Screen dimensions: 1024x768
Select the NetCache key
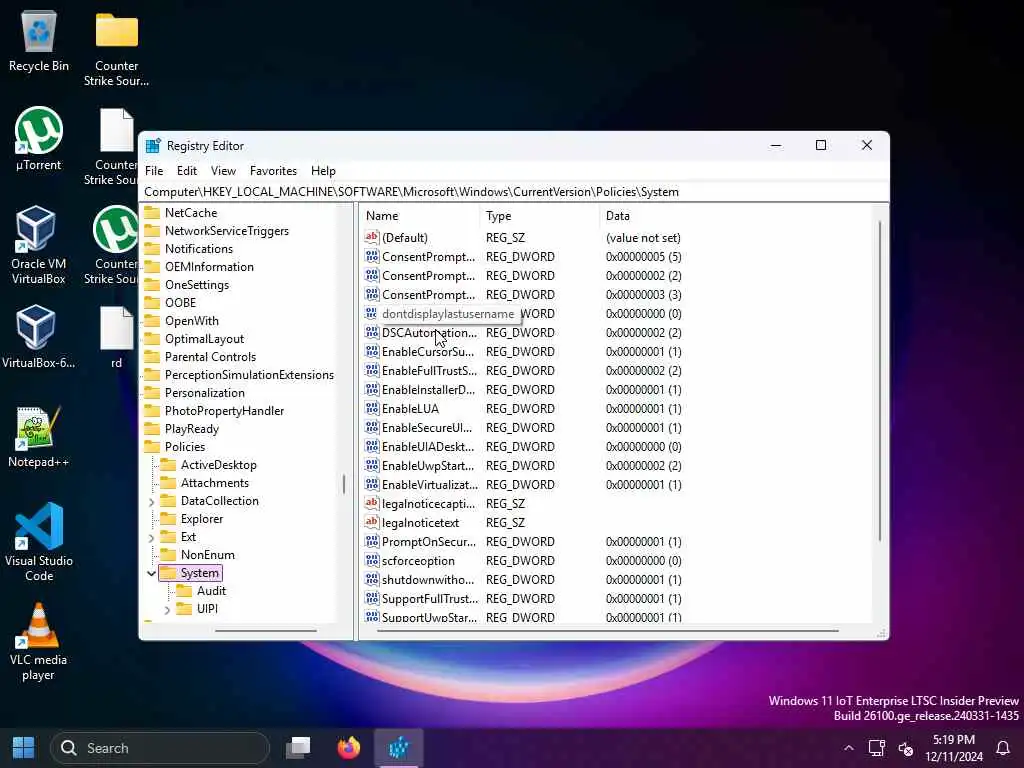click(x=191, y=212)
